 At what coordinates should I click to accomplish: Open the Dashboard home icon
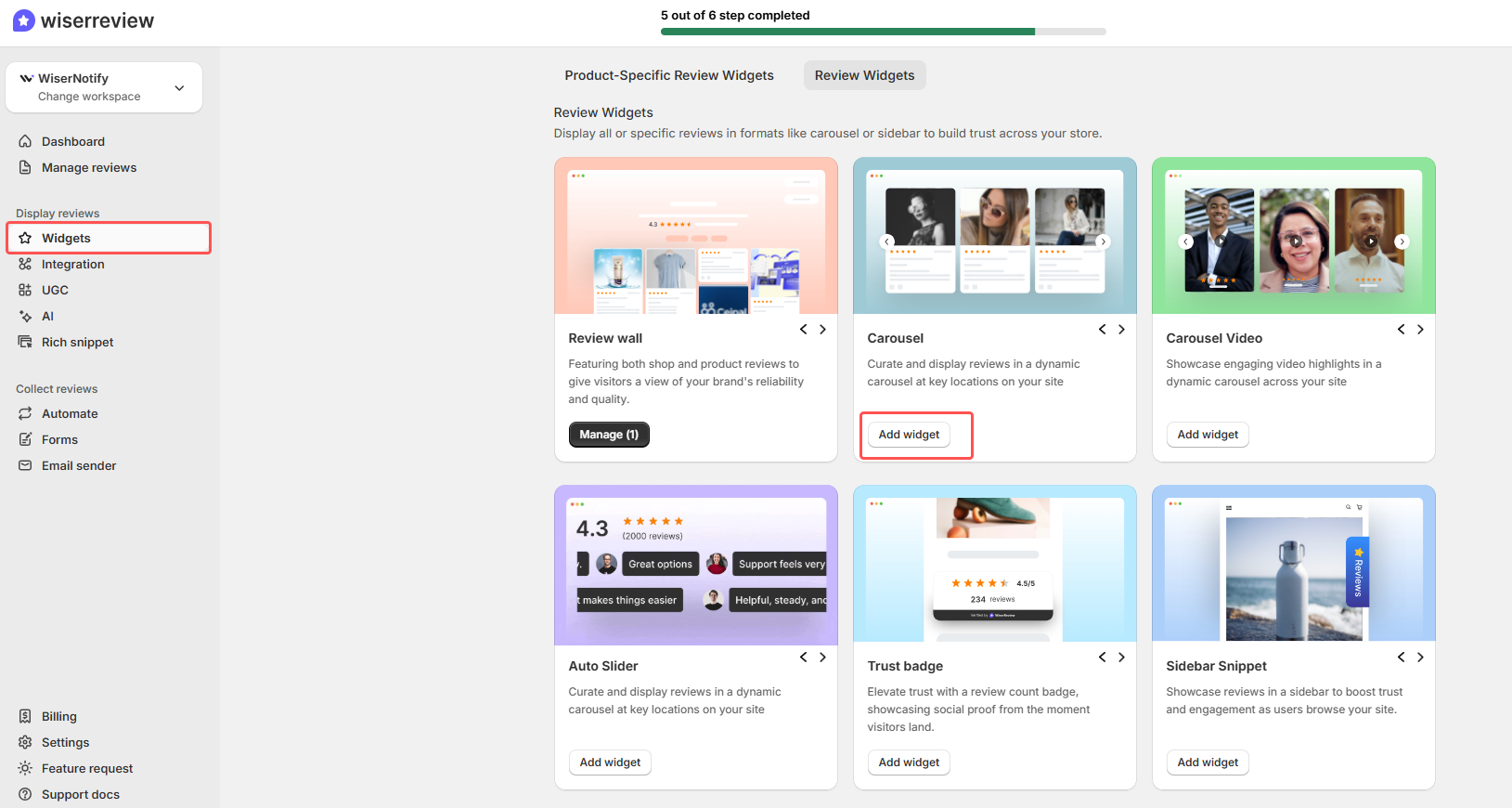25,141
